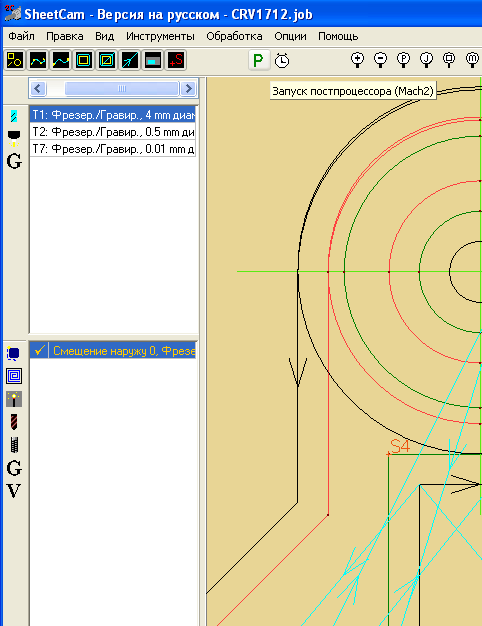482x626 pixels.
Task: Toggle the nested rectangles display icon
Action: point(84,60)
